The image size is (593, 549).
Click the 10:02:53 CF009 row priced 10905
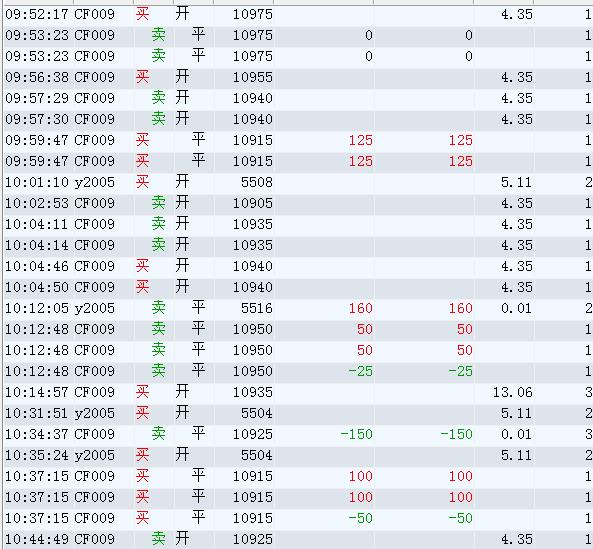[x=298, y=203]
